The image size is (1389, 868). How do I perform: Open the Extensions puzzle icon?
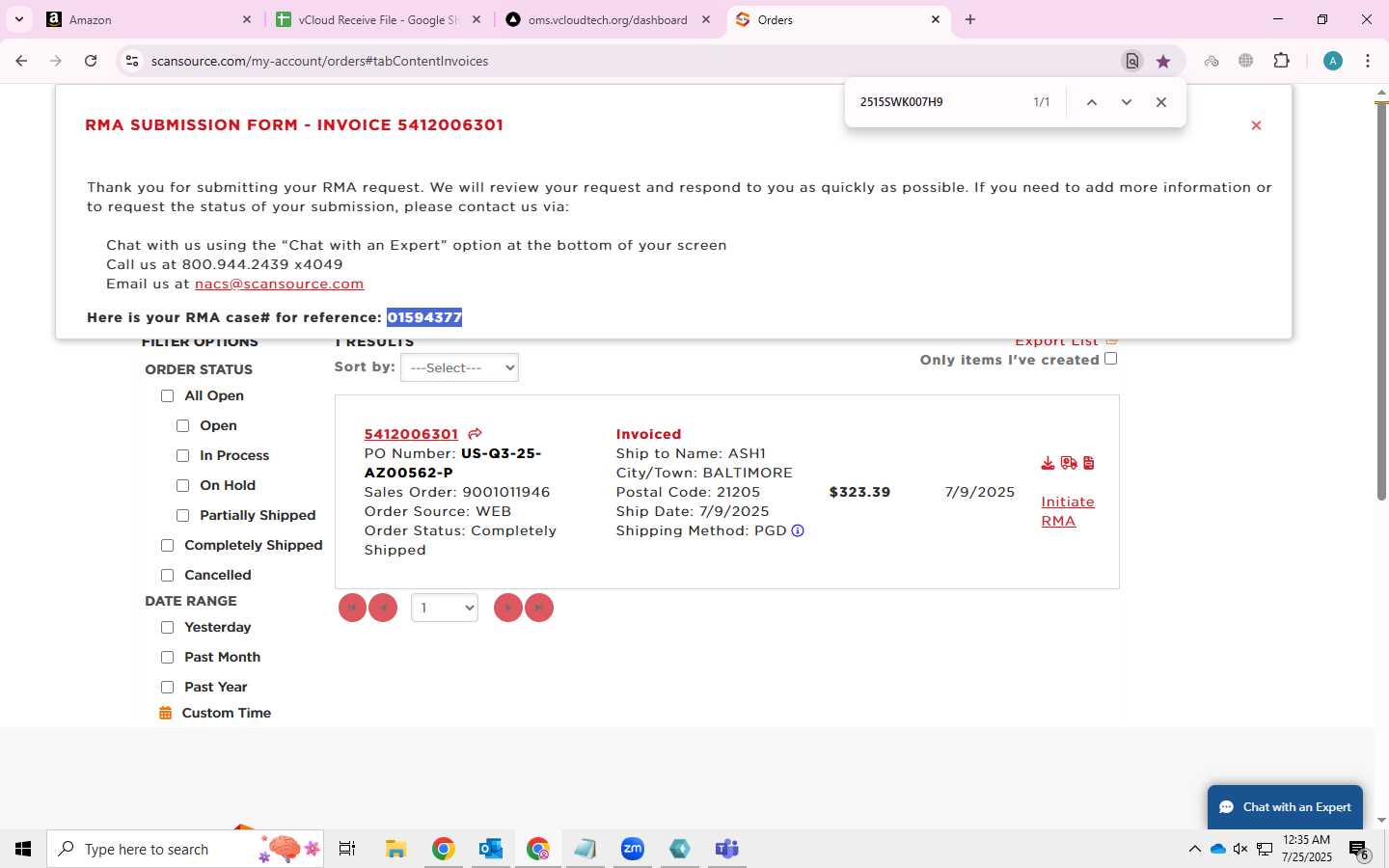(1281, 61)
